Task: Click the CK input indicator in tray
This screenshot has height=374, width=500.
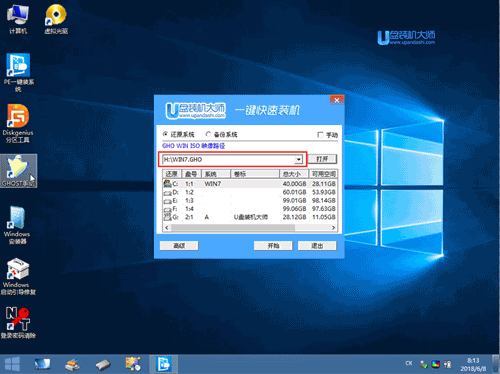Action: (x=409, y=363)
